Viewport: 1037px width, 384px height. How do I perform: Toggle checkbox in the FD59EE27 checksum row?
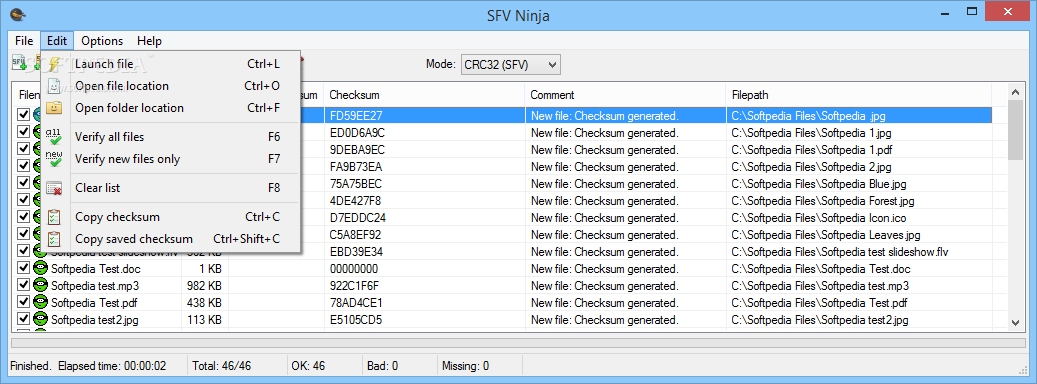[24, 115]
